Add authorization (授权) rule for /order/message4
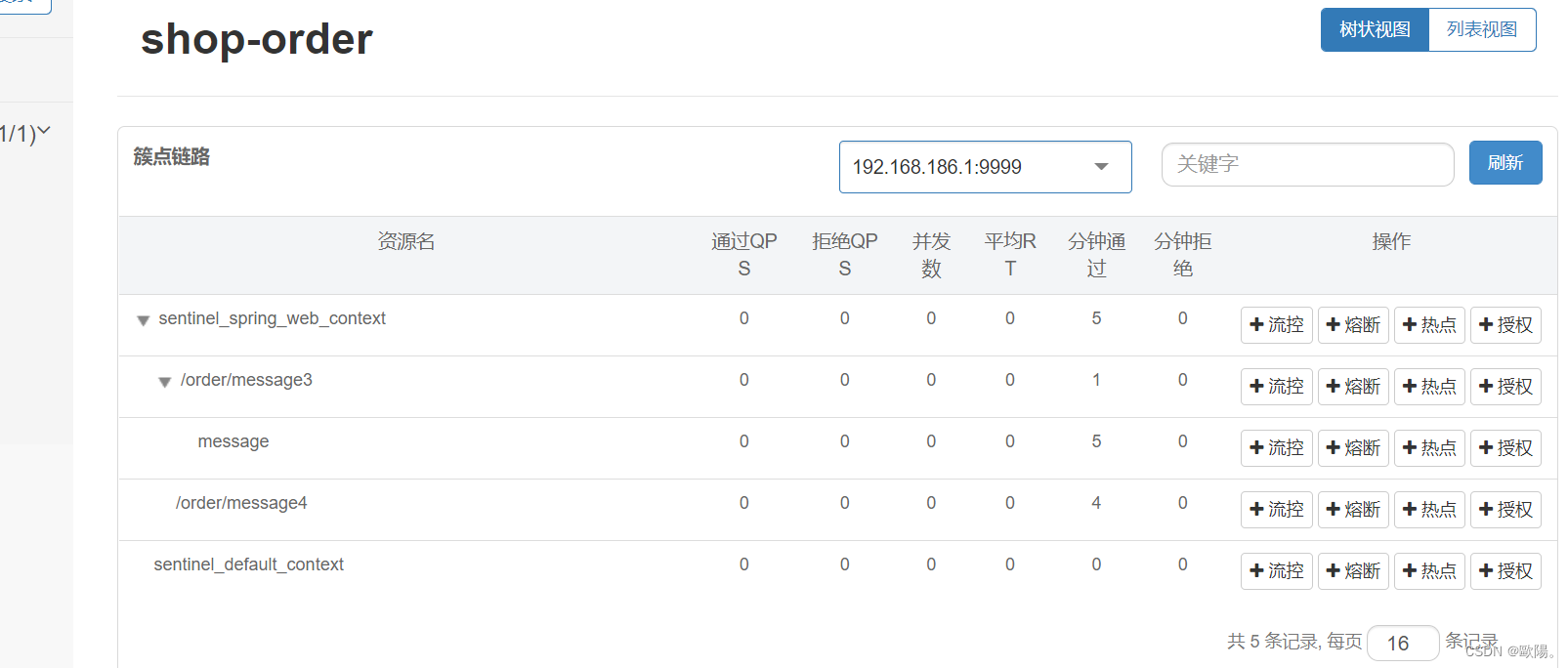 click(x=1505, y=510)
